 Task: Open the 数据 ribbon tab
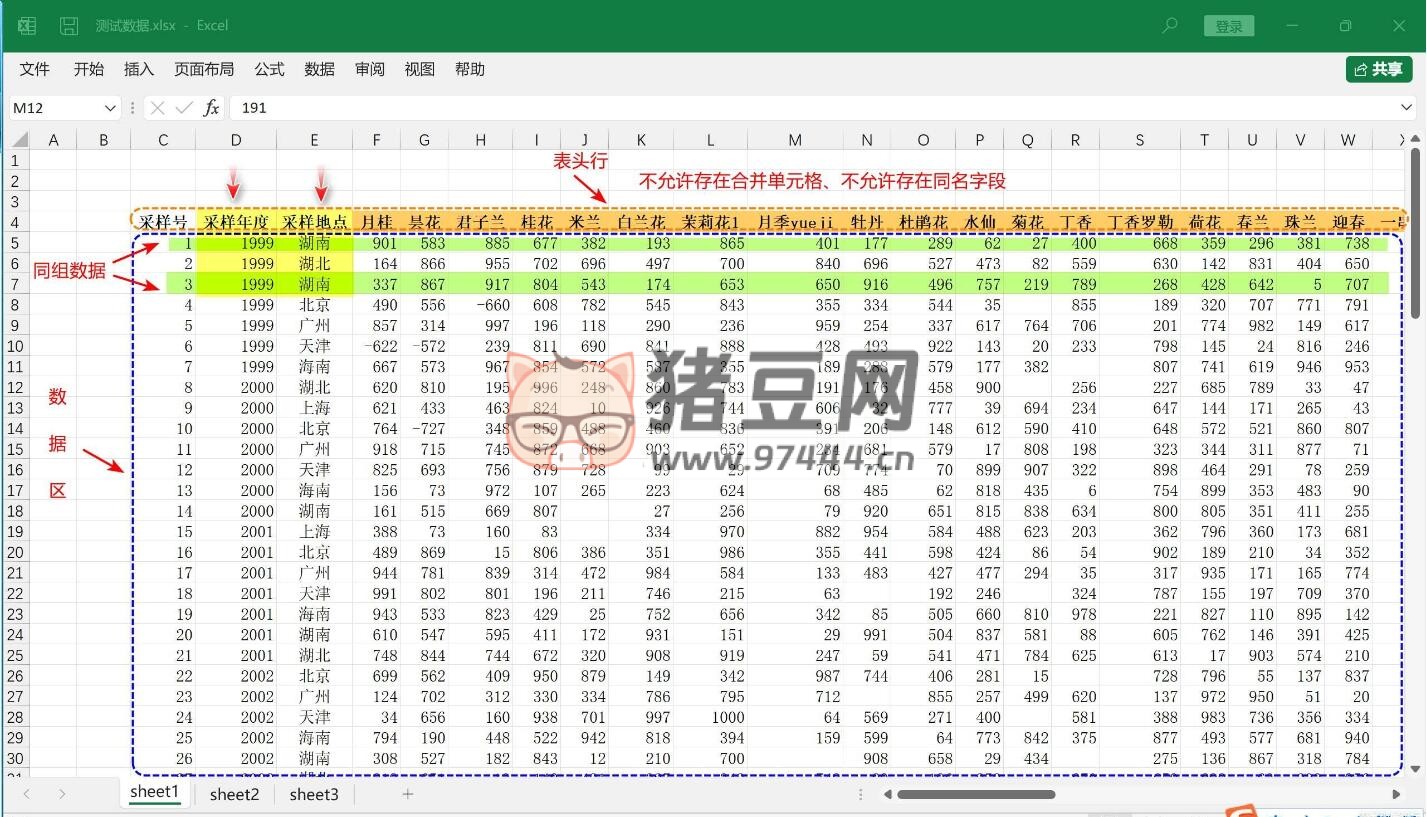coord(320,69)
